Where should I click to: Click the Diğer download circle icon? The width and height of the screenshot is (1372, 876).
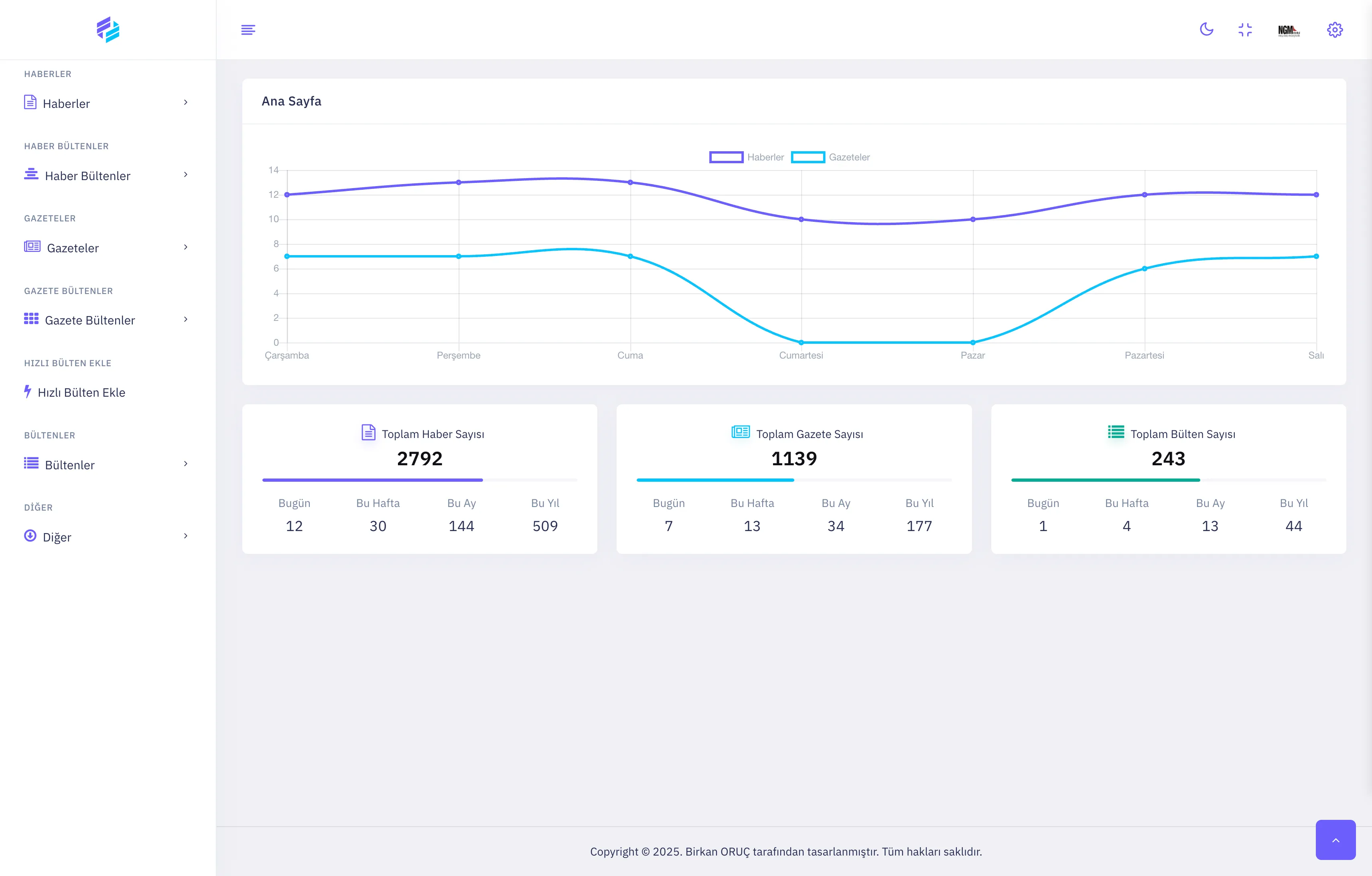[x=30, y=536]
